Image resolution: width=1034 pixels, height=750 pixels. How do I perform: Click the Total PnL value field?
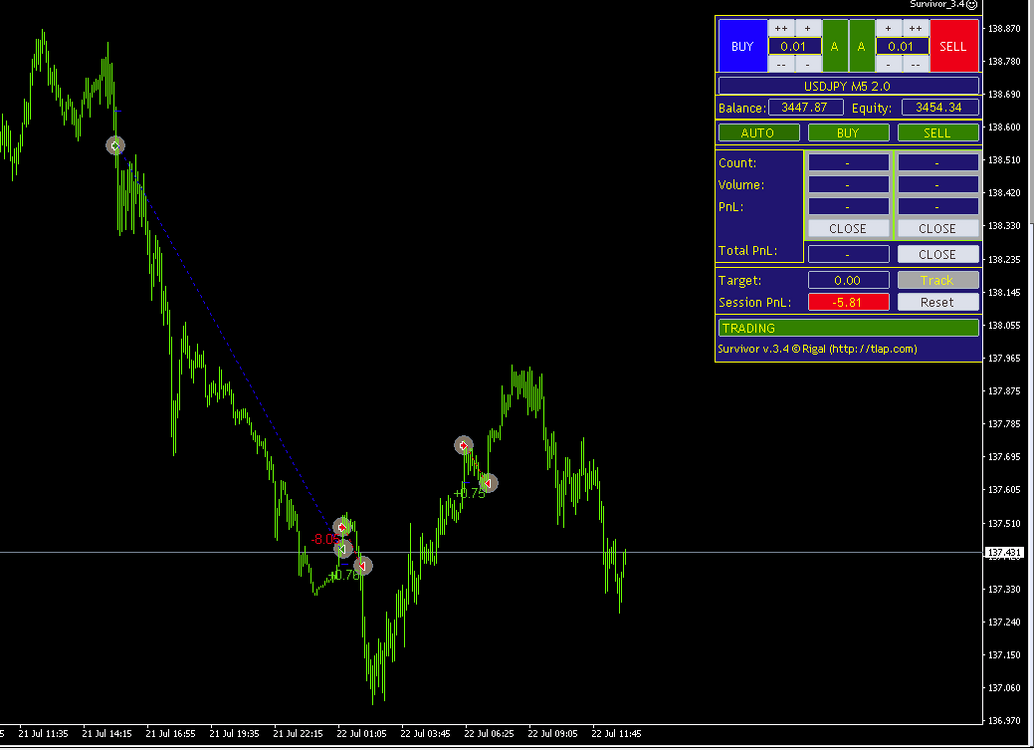click(848, 254)
